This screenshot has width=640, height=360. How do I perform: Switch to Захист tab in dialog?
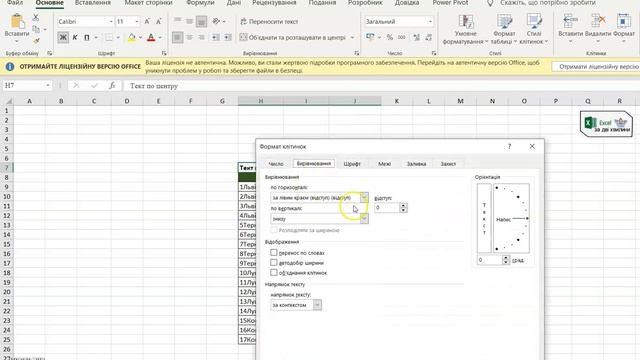click(x=448, y=164)
